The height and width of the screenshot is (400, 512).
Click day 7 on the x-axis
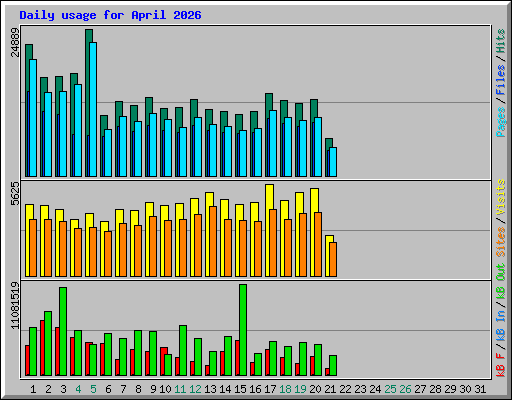pyautogui.click(x=123, y=389)
